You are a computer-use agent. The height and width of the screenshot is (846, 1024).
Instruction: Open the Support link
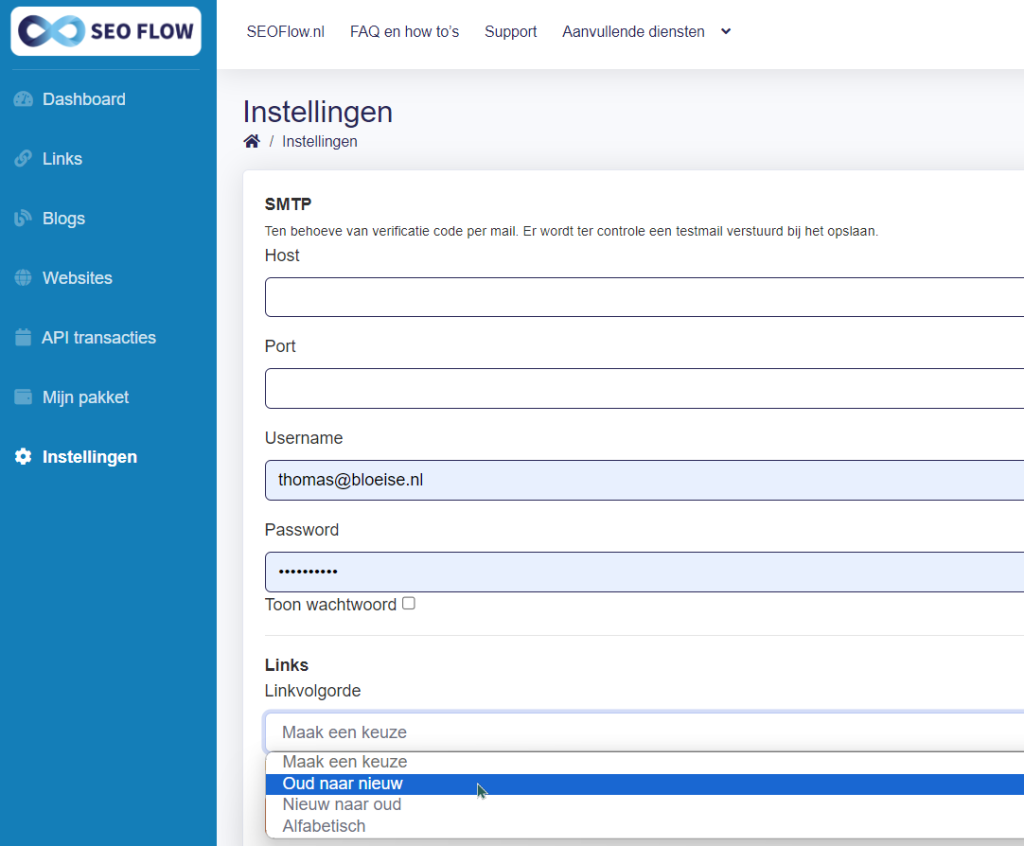click(511, 31)
